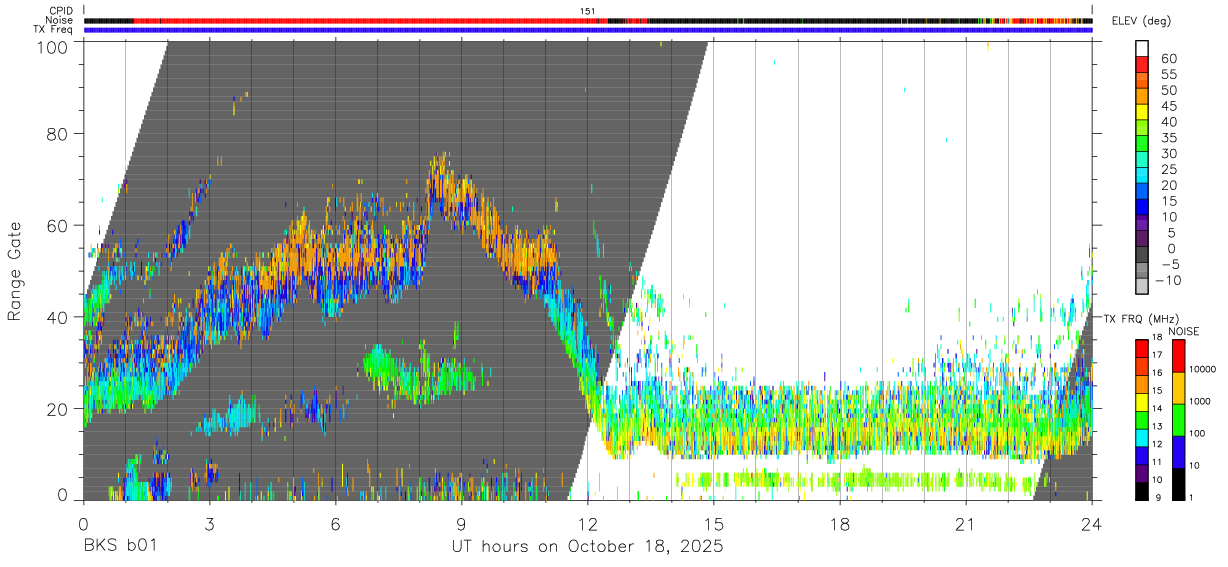The width and height of the screenshot is (1228, 567).
Task: Click the CPID value 151
Action: (x=588, y=11)
